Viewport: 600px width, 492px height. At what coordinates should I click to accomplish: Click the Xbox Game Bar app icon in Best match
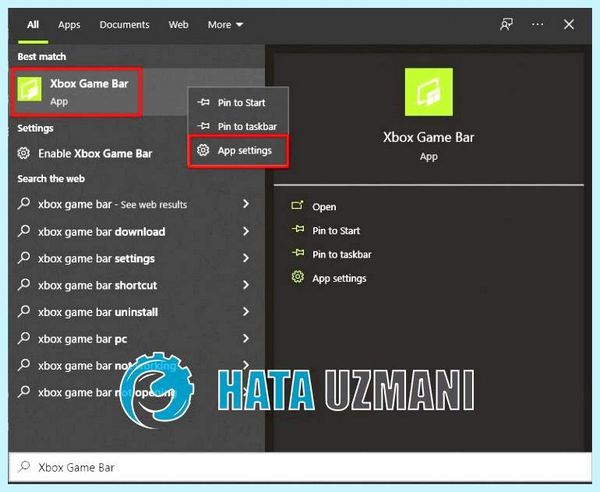29,89
